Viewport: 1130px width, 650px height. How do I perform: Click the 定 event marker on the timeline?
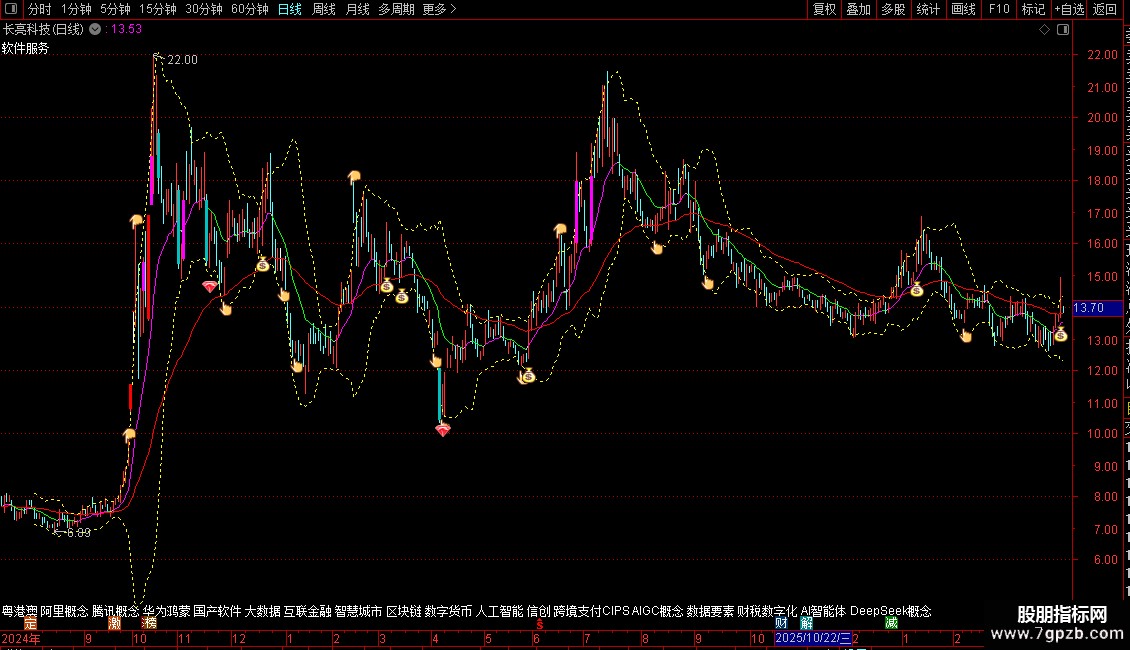click(x=30, y=623)
